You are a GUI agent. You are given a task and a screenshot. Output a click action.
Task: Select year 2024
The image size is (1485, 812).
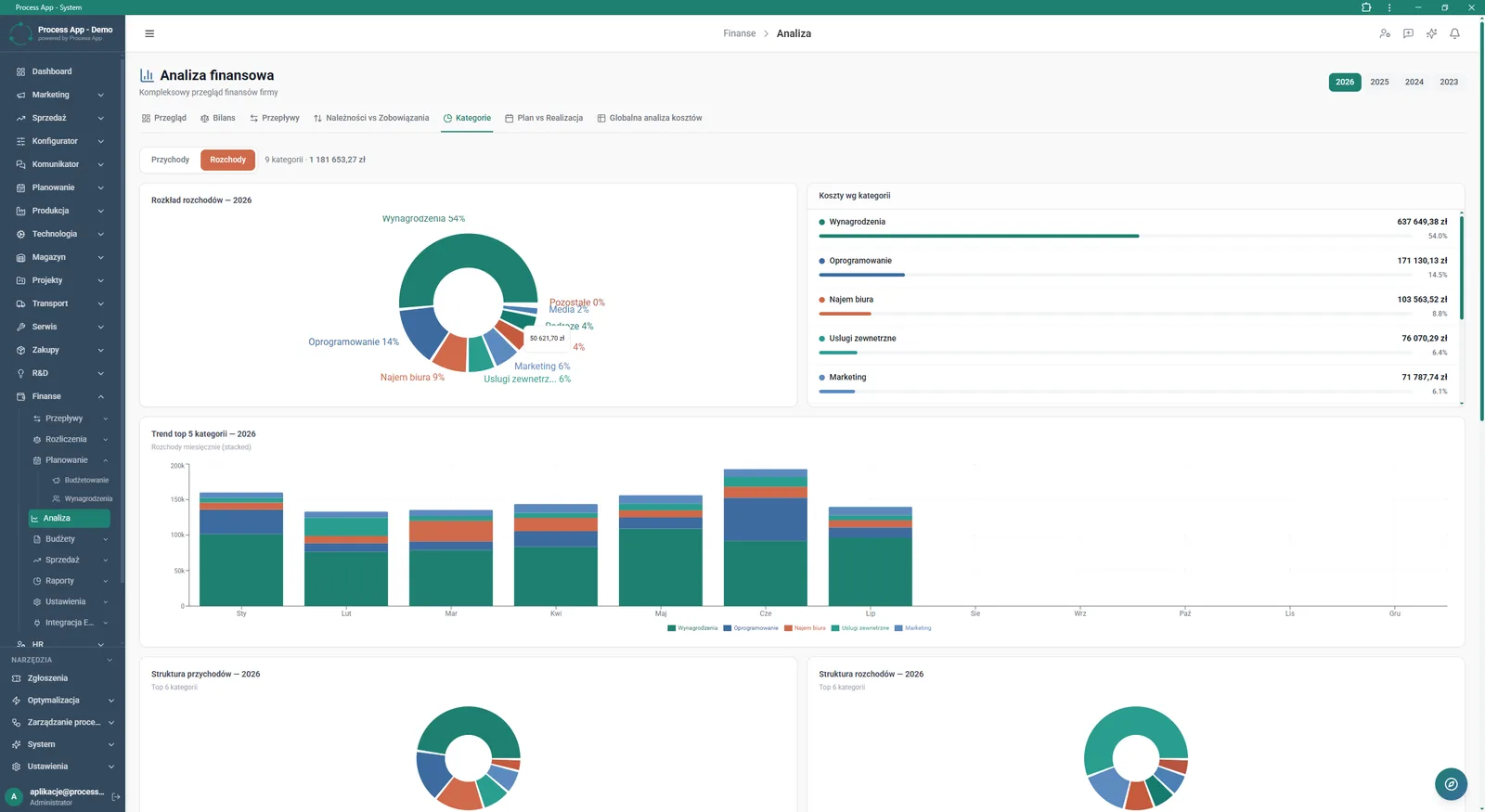pos(1414,82)
